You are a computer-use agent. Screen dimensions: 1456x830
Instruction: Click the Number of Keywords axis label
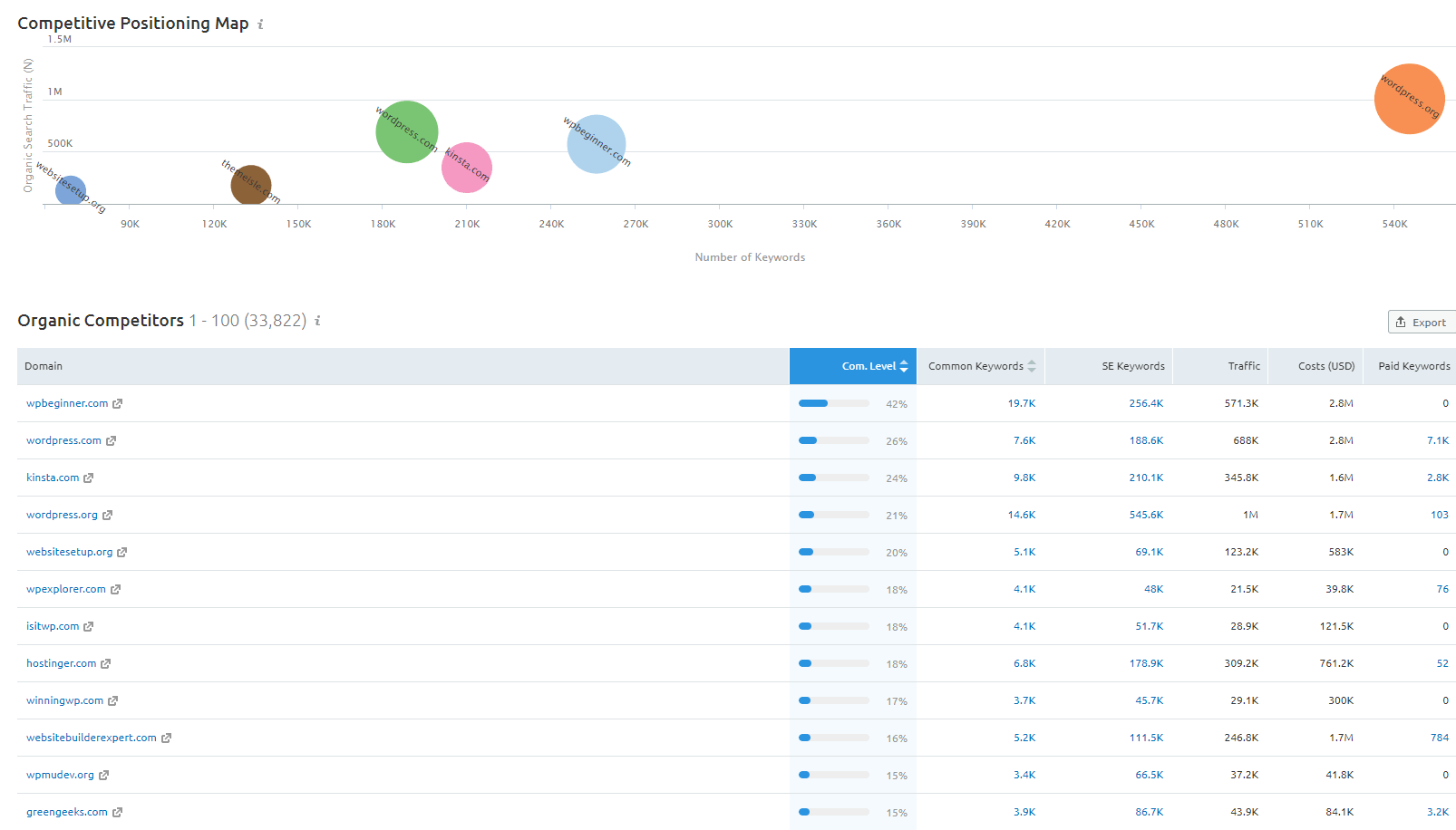(750, 257)
